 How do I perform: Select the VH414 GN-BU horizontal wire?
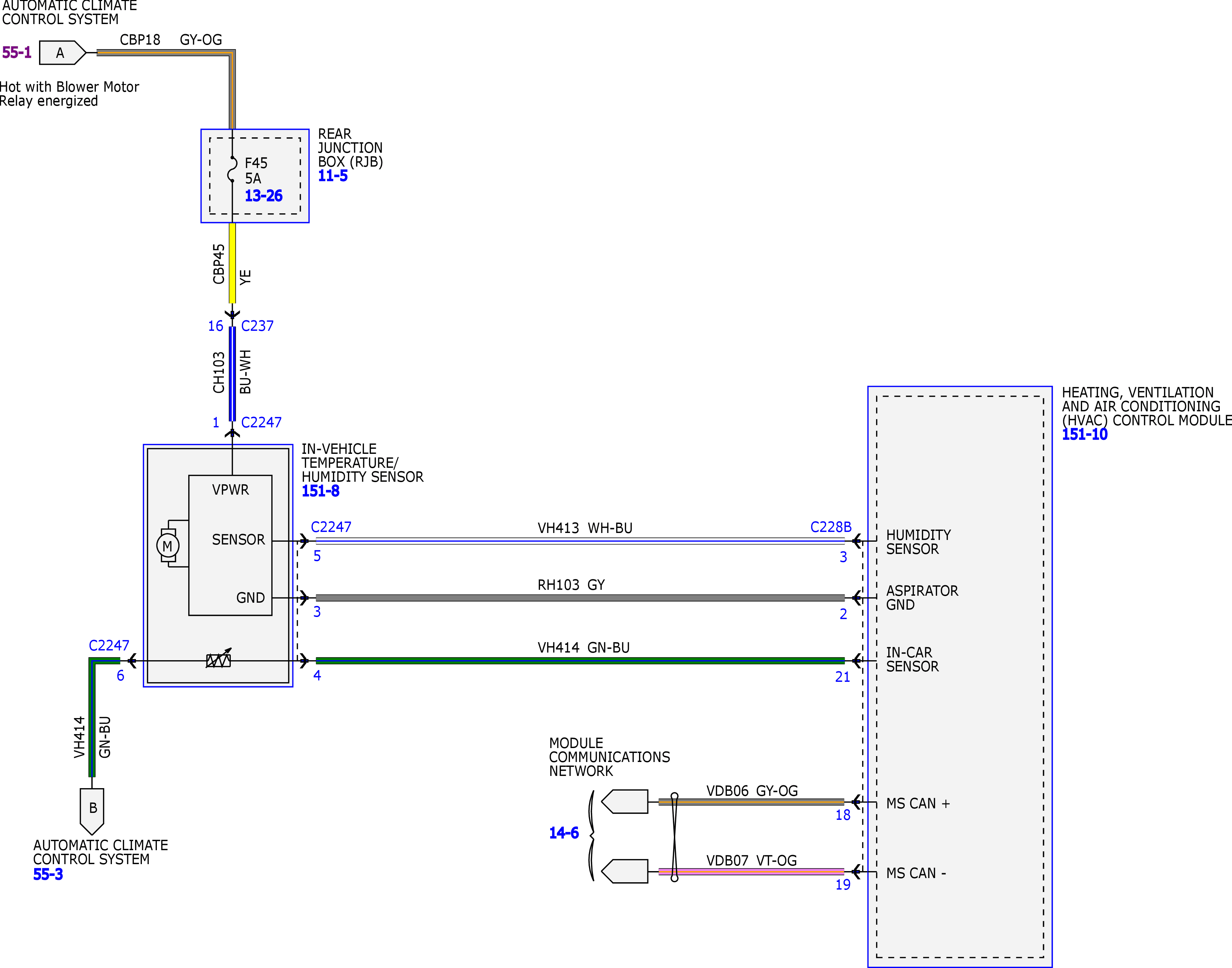(x=580, y=660)
